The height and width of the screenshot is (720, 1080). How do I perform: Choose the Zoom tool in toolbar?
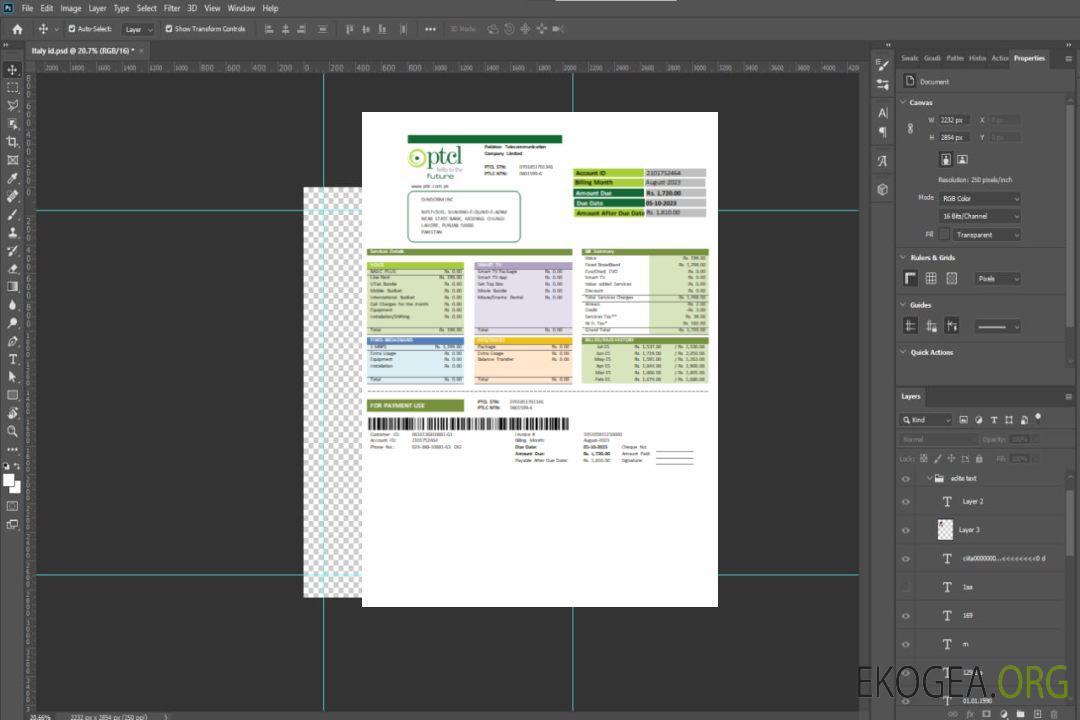tap(13, 431)
